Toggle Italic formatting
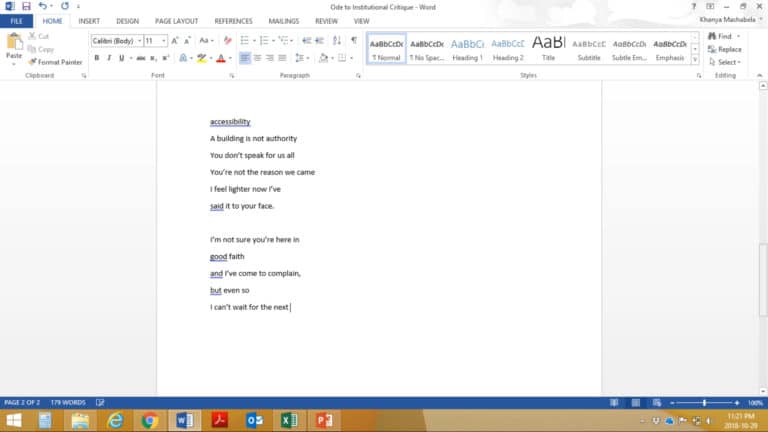Image resolution: width=768 pixels, height=432 pixels. coord(108,58)
